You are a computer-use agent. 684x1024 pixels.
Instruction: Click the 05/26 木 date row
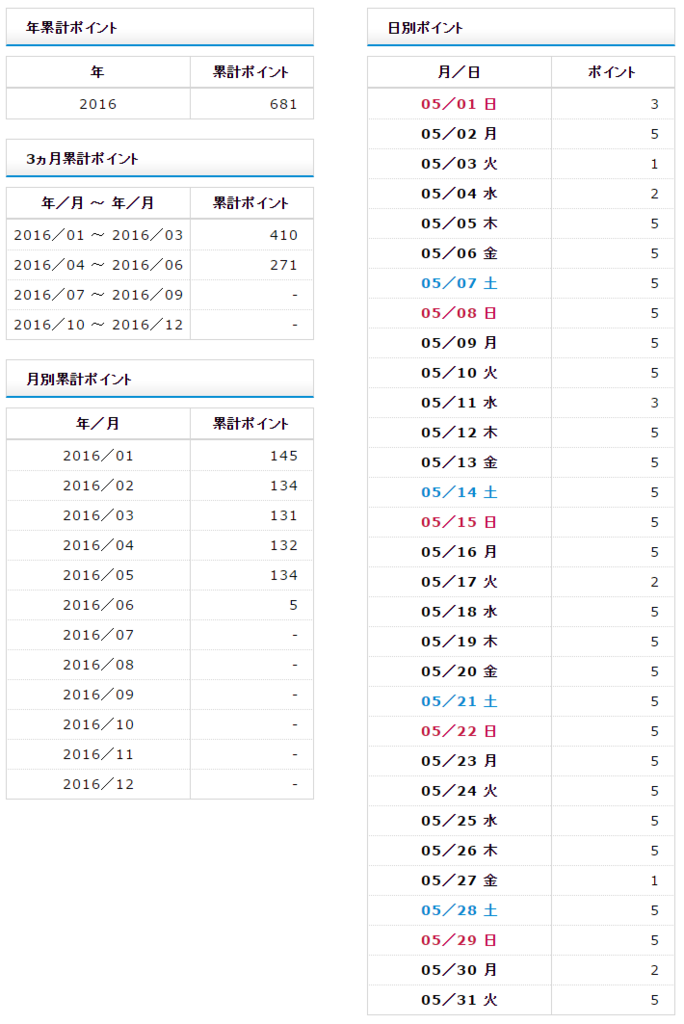pos(521,851)
